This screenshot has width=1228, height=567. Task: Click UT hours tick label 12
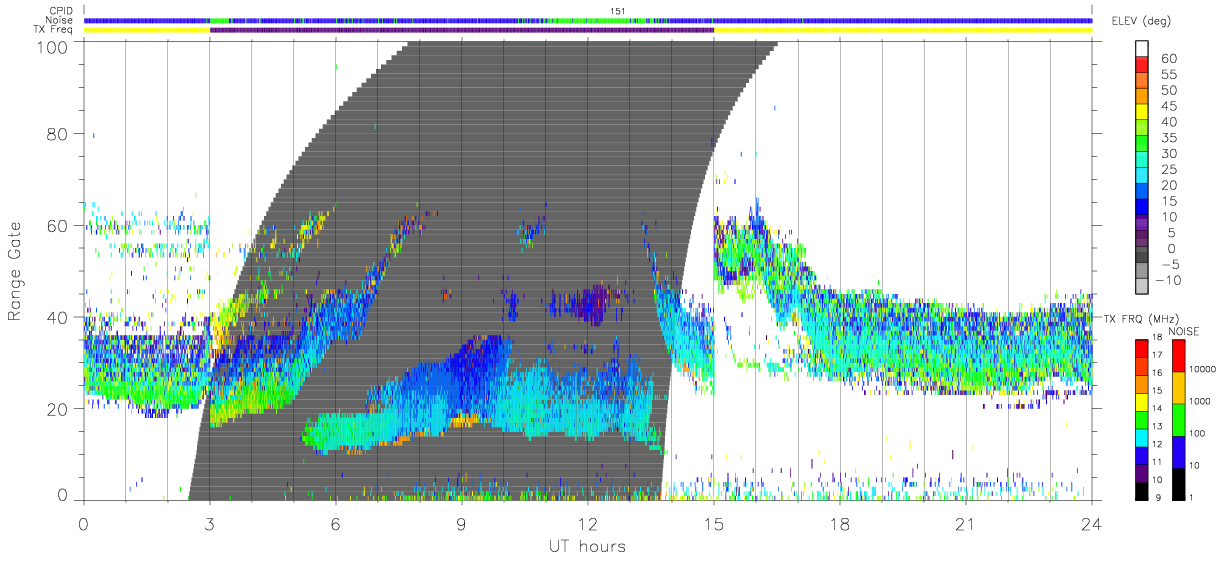point(587,524)
